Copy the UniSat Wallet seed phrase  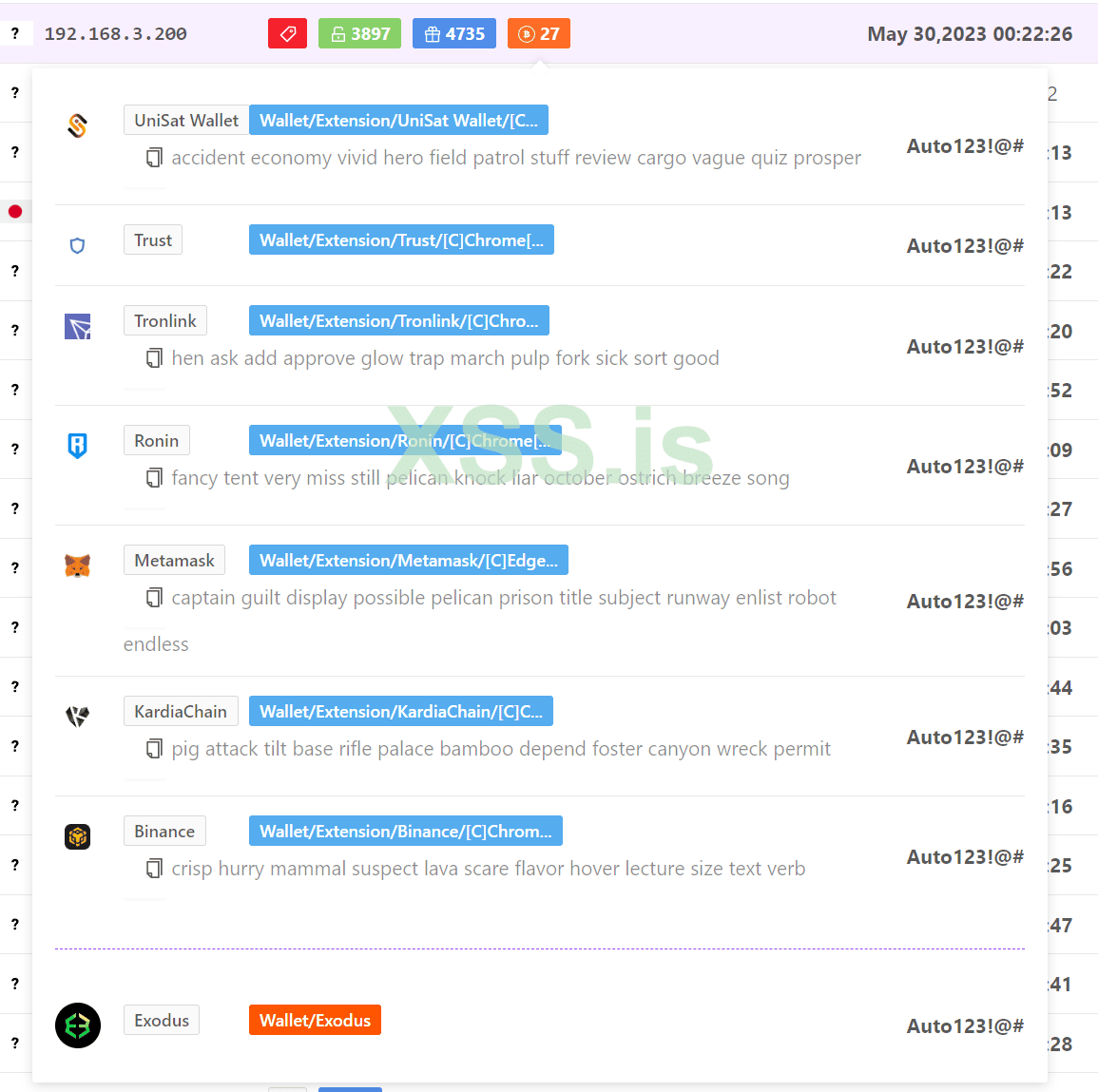pos(154,158)
